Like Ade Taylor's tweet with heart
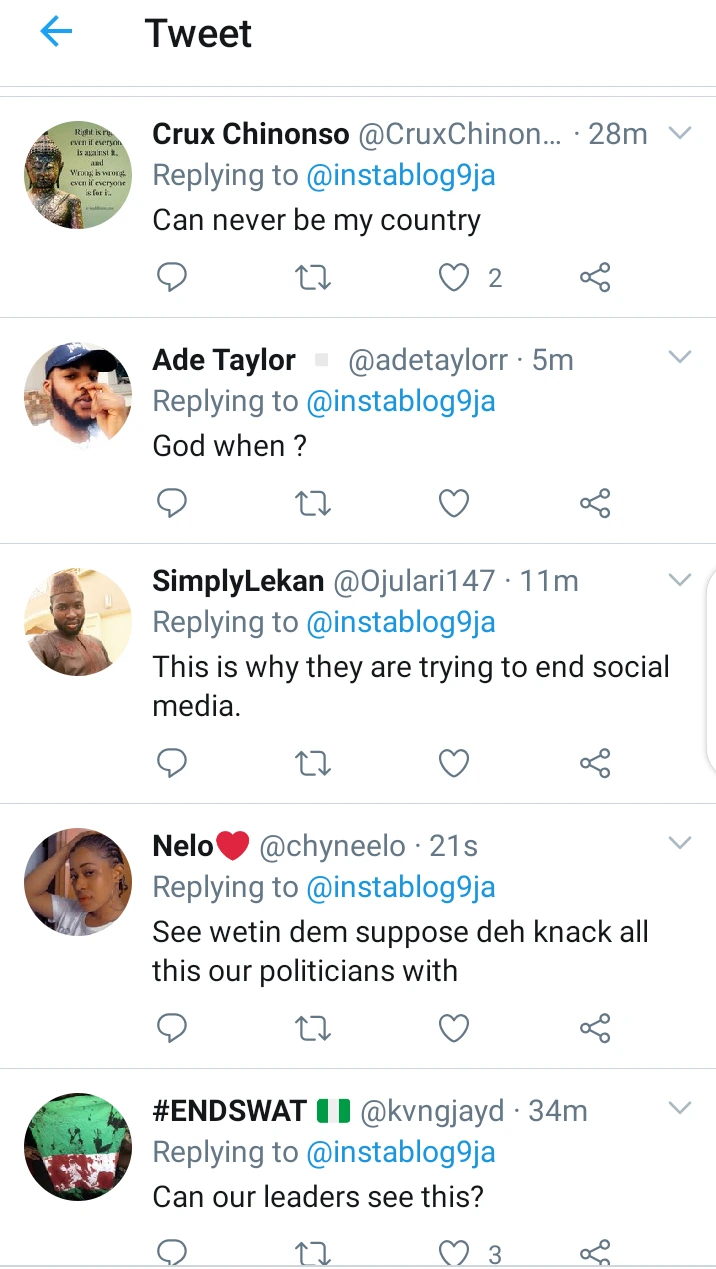 (x=455, y=503)
